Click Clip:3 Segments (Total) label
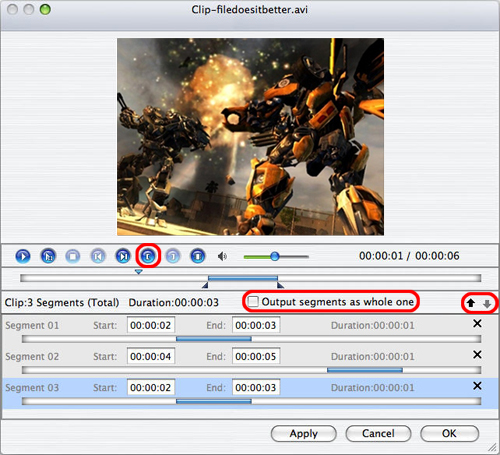 pos(62,303)
